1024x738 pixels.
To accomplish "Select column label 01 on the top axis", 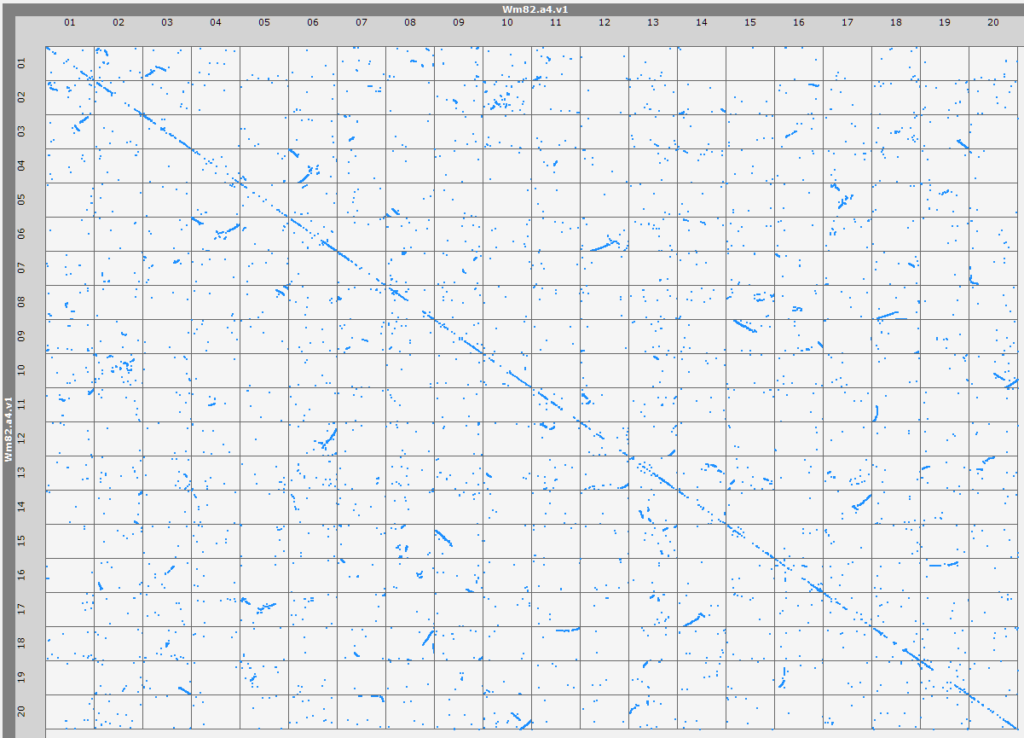I will point(70,22).
